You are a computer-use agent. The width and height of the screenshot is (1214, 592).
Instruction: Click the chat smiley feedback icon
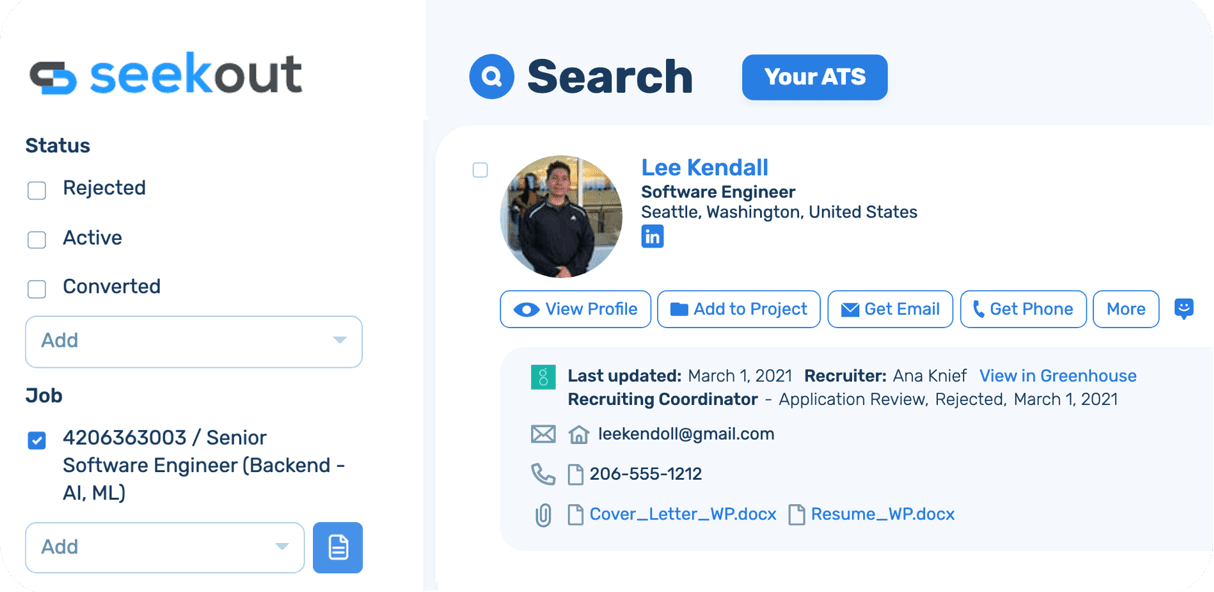tap(1184, 309)
